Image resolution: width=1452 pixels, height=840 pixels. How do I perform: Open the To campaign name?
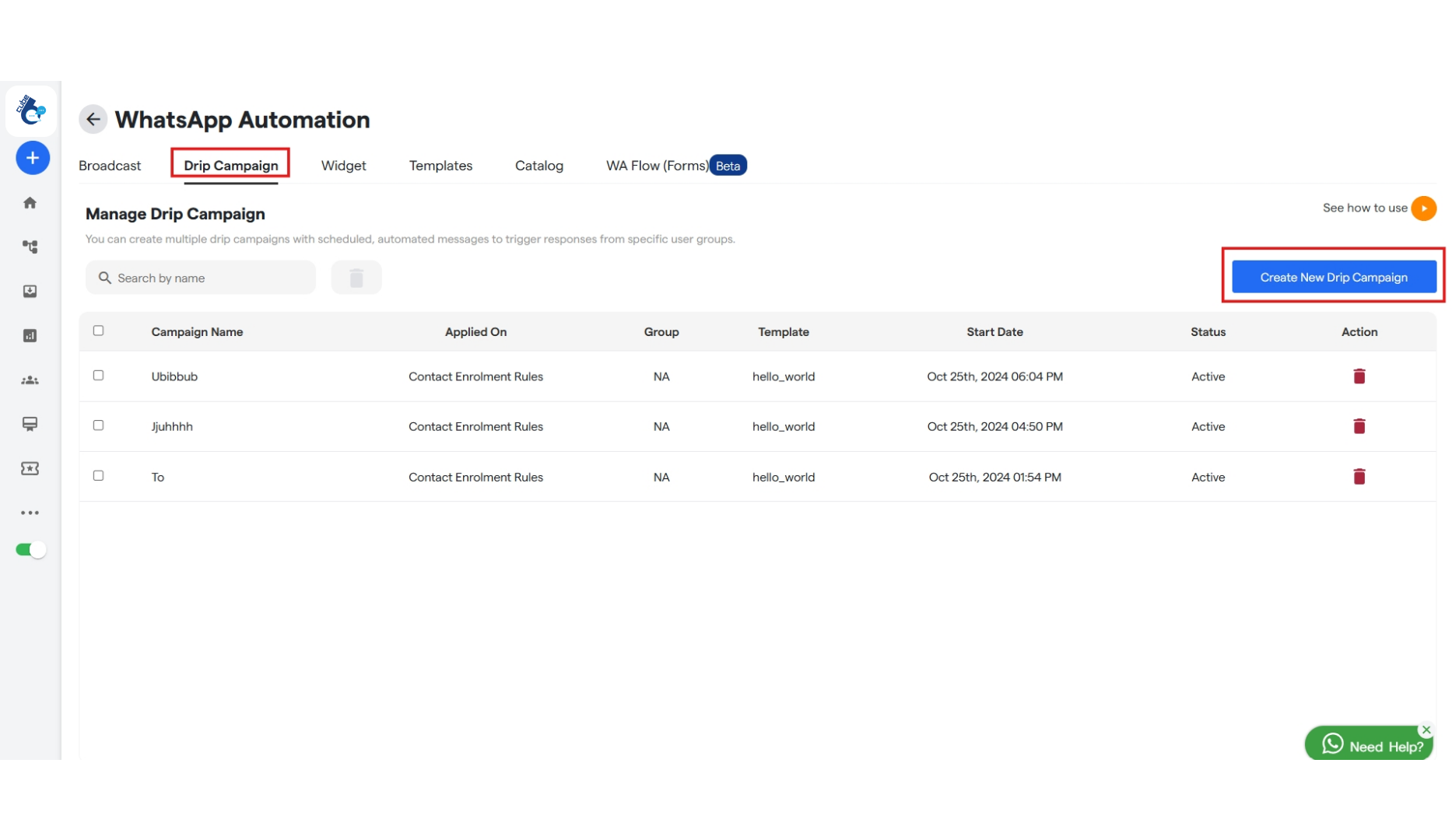click(x=158, y=478)
